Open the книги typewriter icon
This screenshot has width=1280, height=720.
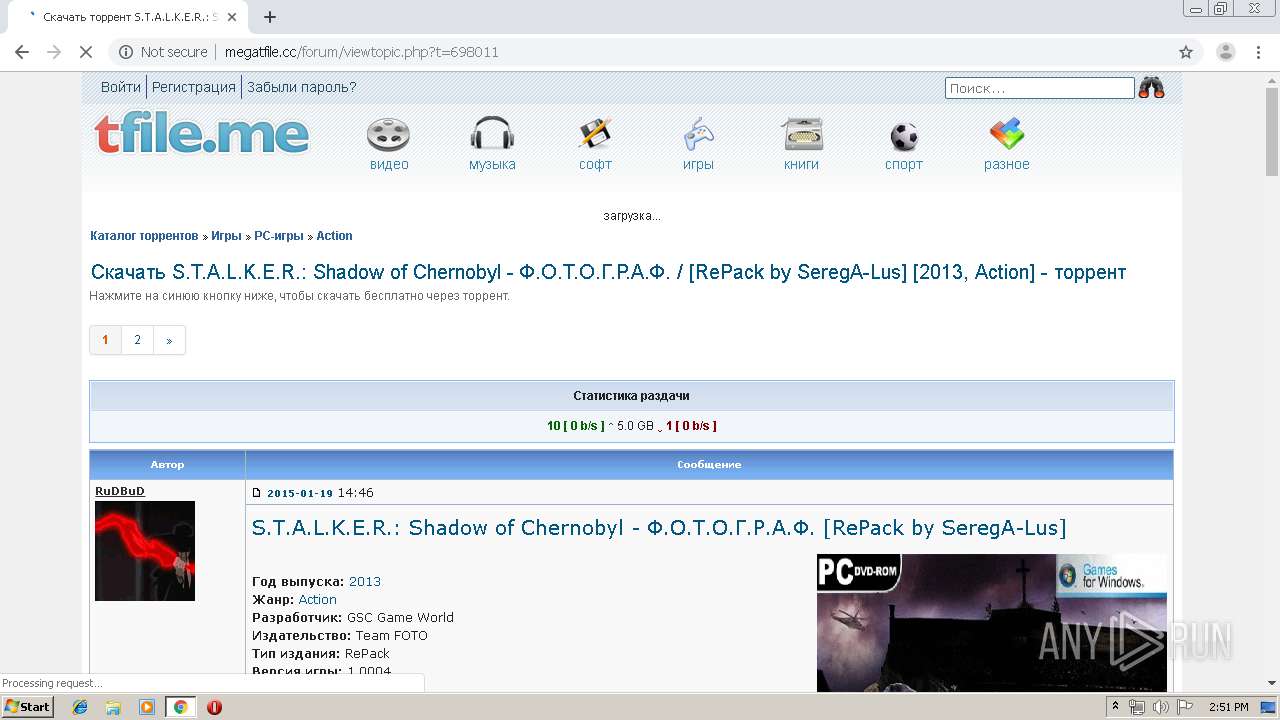[802, 135]
